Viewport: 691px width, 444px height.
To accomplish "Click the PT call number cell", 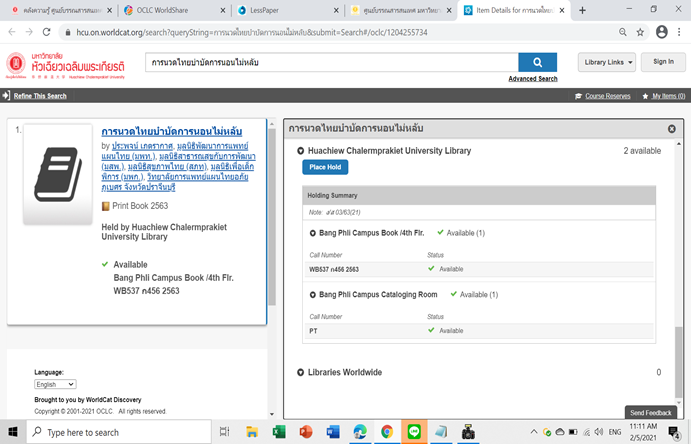I will pyautogui.click(x=313, y=331).
